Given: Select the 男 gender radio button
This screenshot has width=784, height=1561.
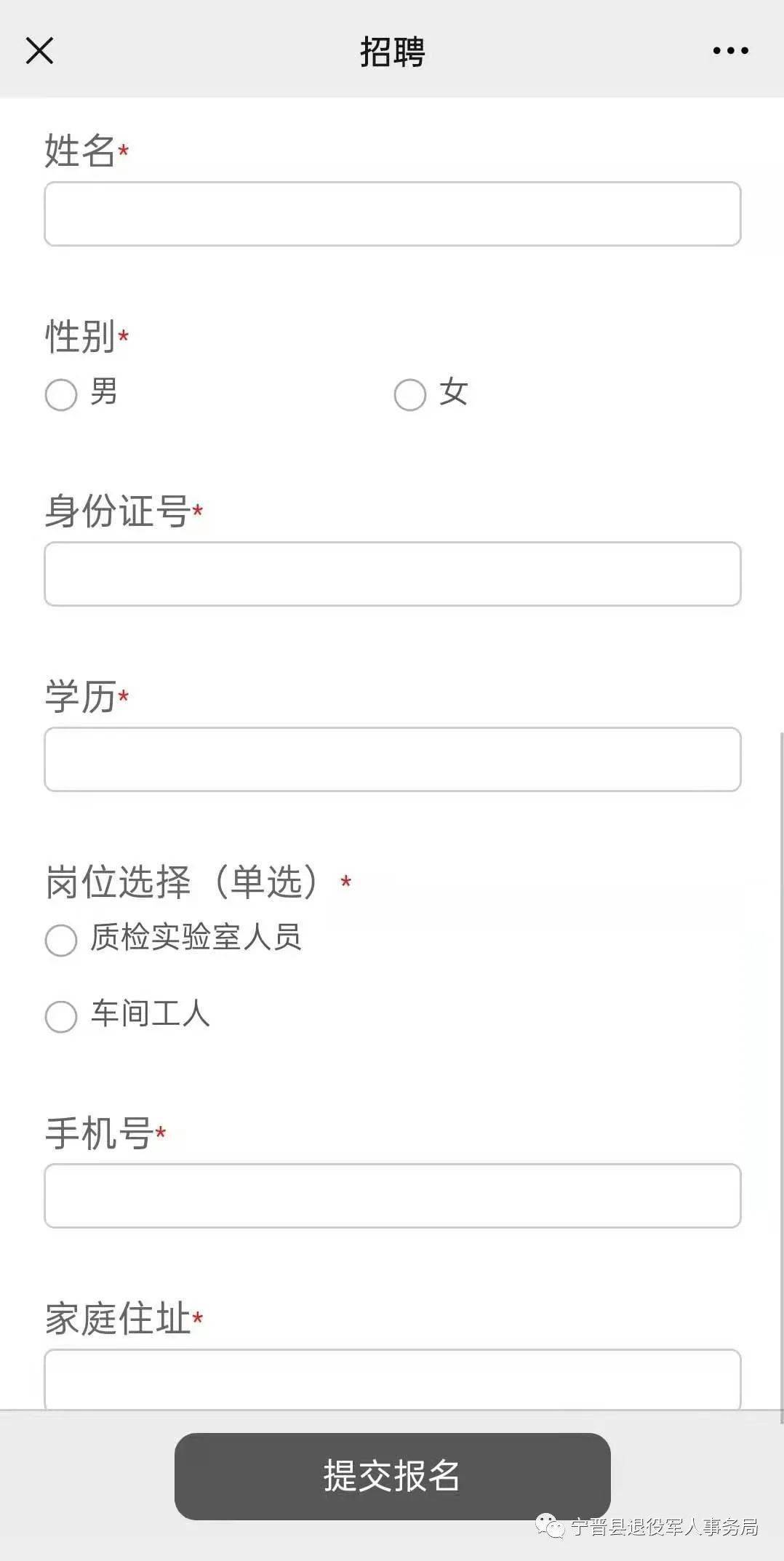Looking at the screenshot, I should pos(61,395).
